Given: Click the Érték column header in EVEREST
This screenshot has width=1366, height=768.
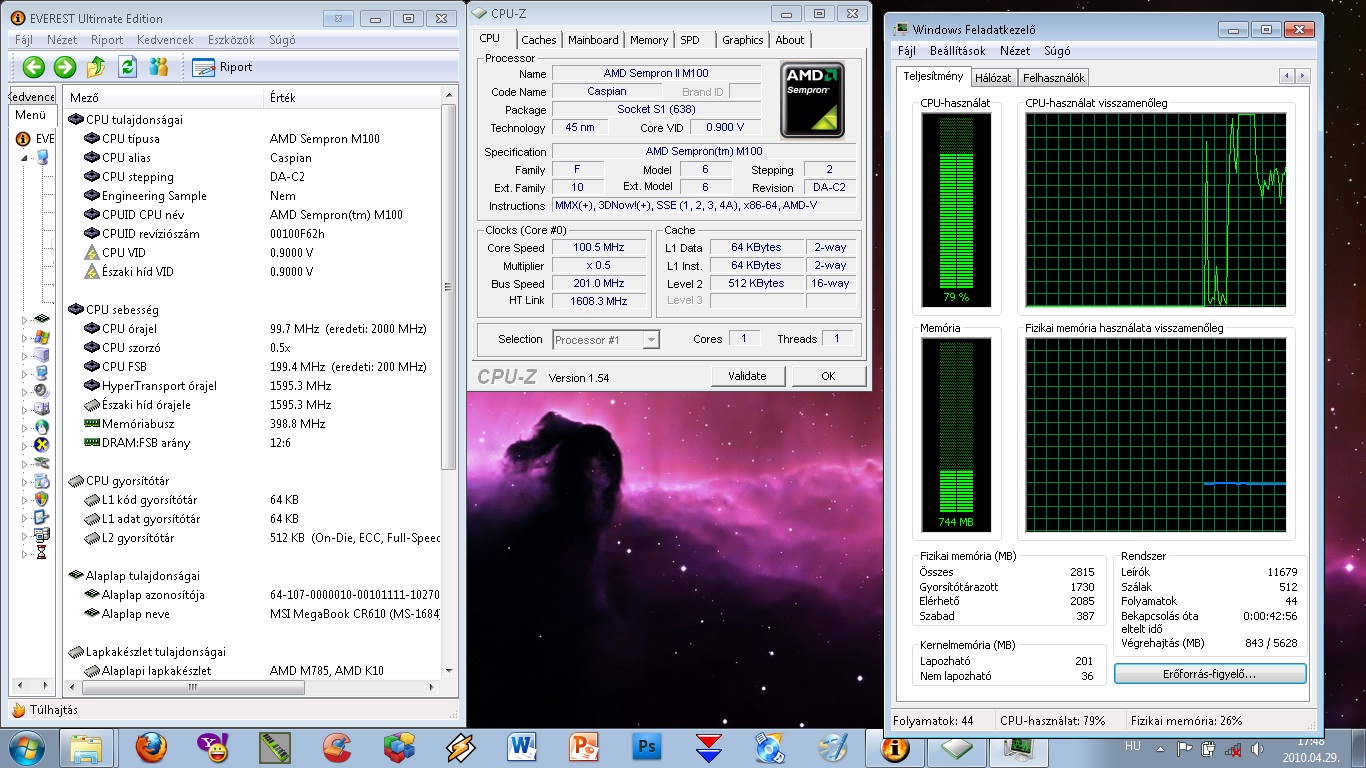Looking at the screenshot, I should 352,97.
